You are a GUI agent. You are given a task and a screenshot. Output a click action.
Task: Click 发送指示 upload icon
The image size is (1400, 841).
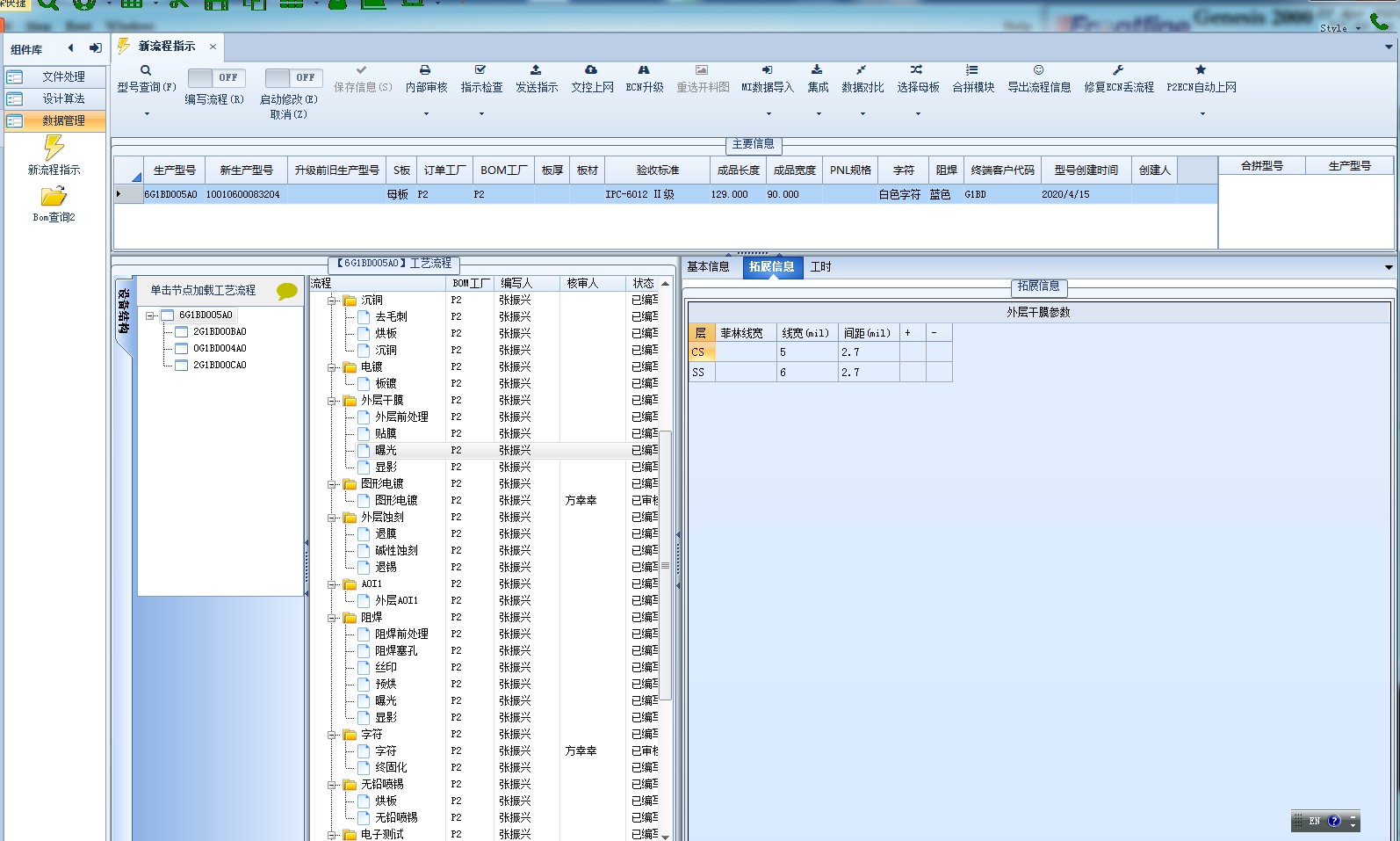pyautogui.click(x=536, y=69)
